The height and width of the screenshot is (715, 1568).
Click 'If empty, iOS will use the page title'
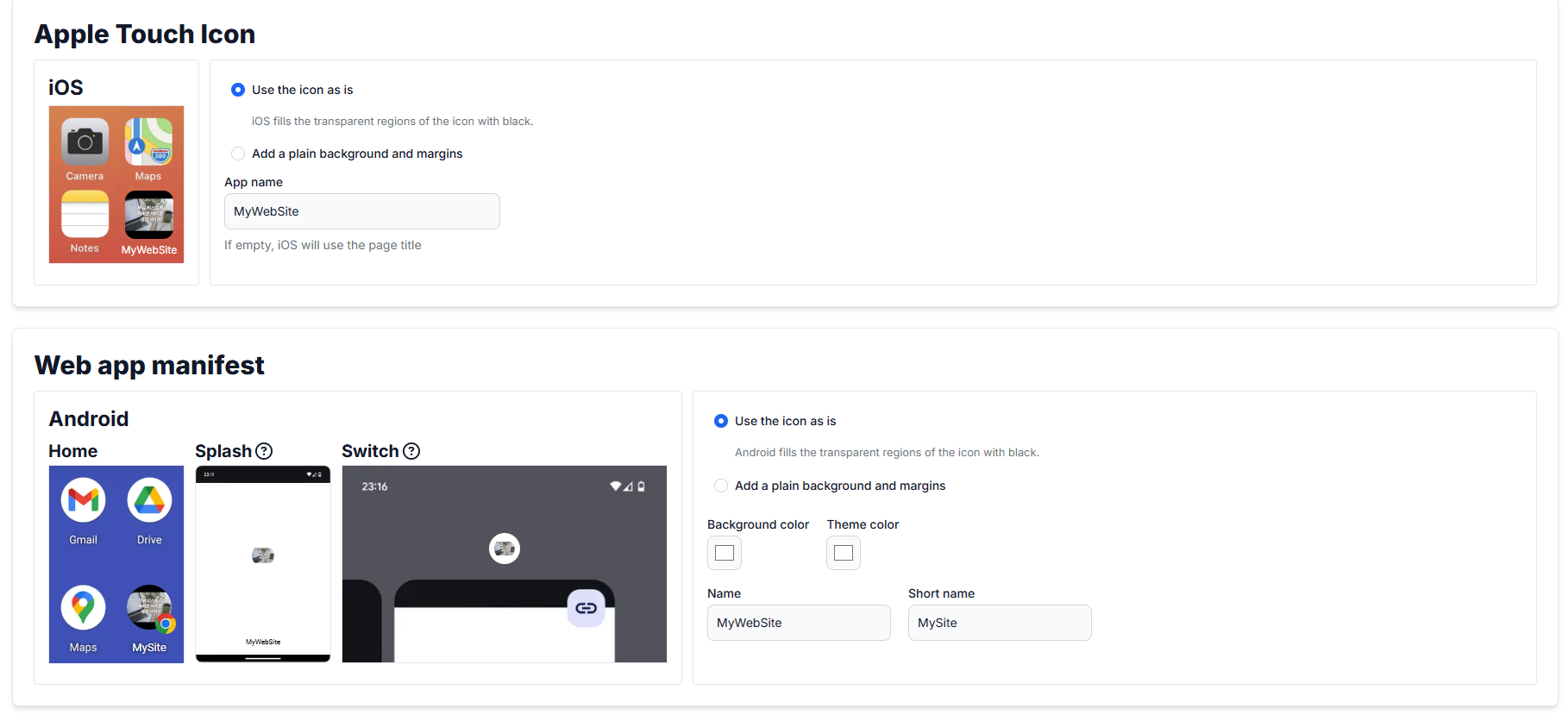pyautogui.click(x=323, y=245)
